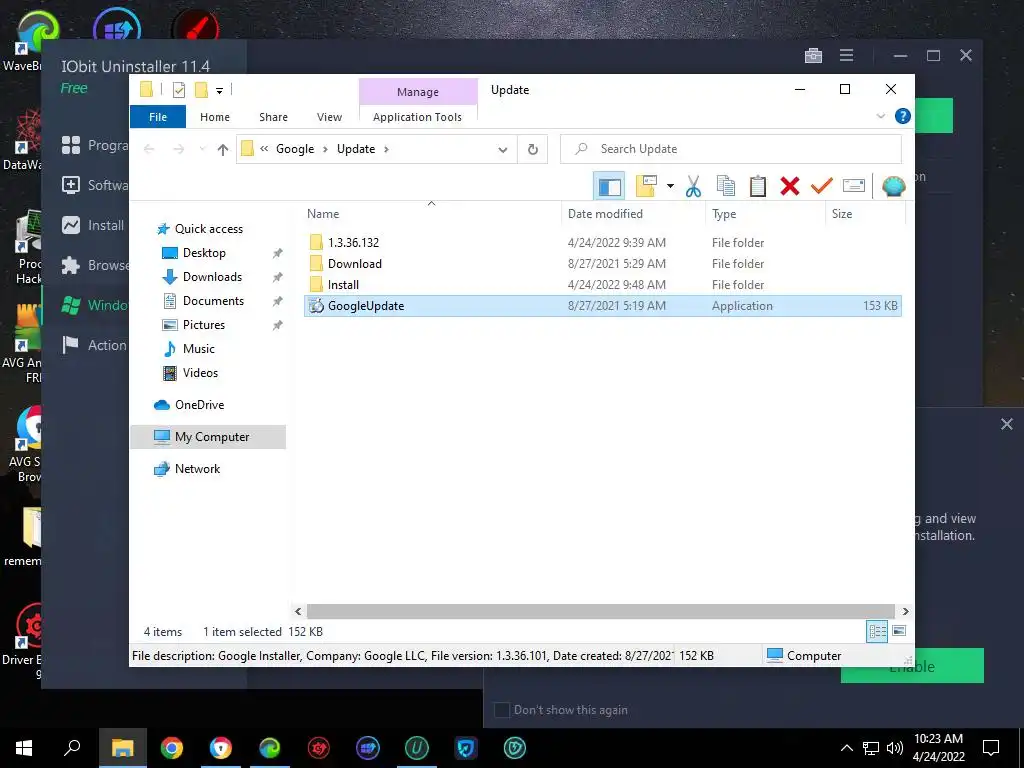Open the New folder dropdown arrow
Viewport: 1024px width, 768px height.
tap(670, 186)
